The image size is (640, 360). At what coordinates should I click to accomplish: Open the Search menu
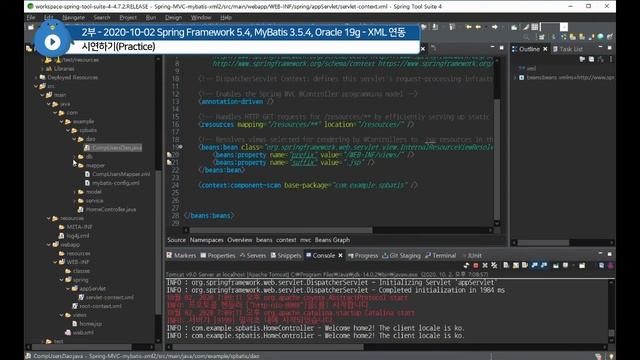102,18
